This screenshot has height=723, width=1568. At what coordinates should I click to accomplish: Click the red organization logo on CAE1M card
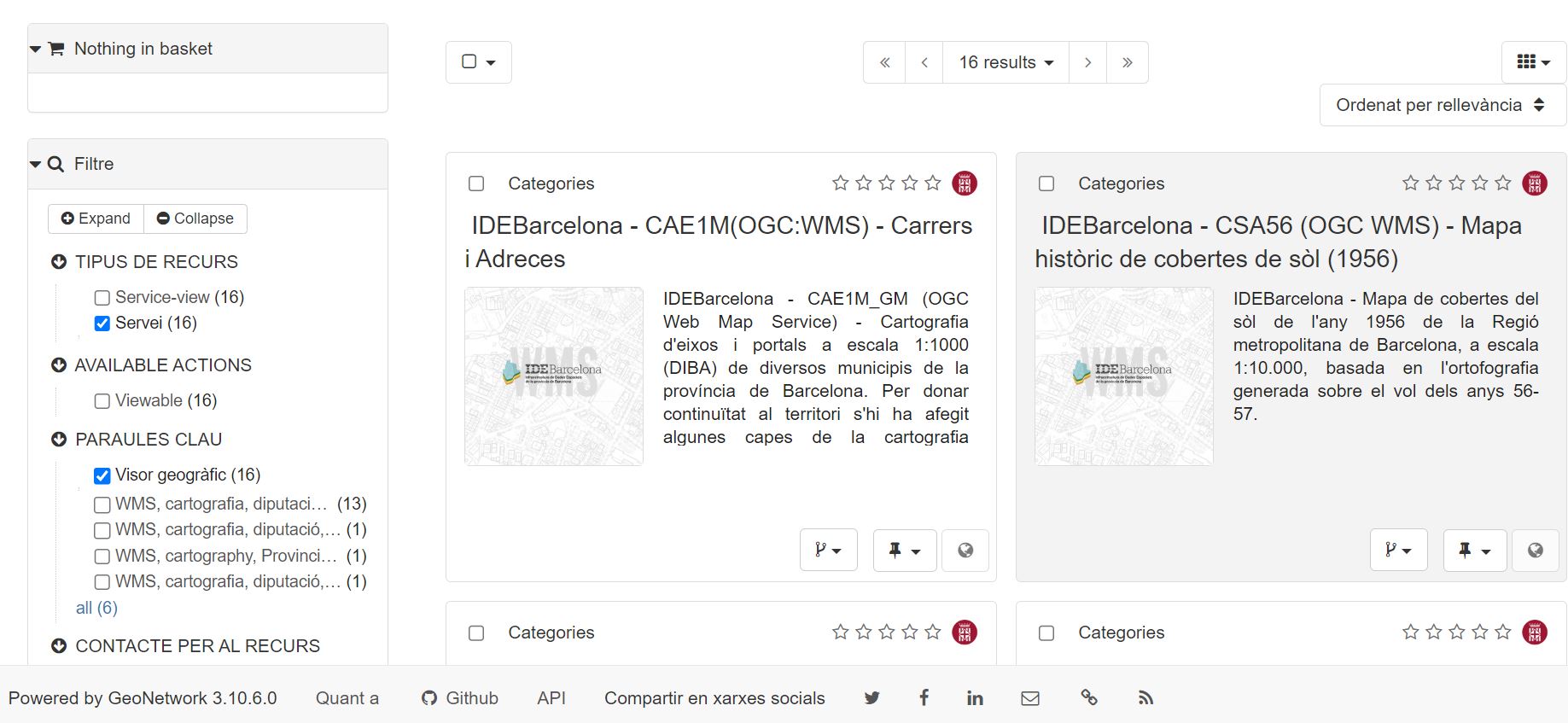coord(965,184)
